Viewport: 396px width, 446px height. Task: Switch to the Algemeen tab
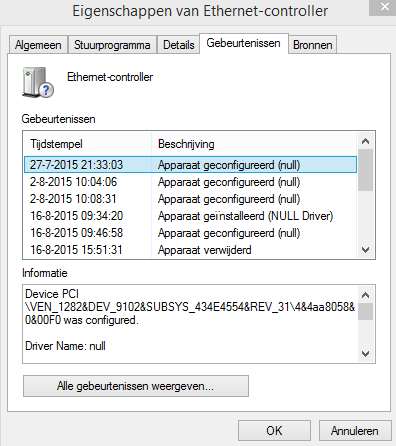[38, 45]
